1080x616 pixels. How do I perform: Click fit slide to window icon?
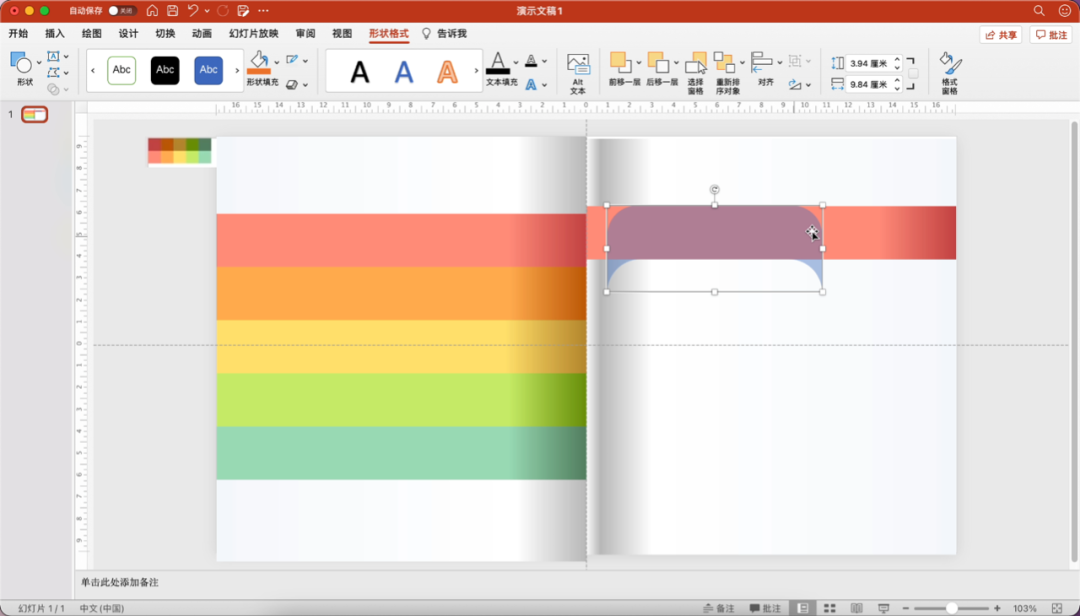click(x=1058, y=608)
